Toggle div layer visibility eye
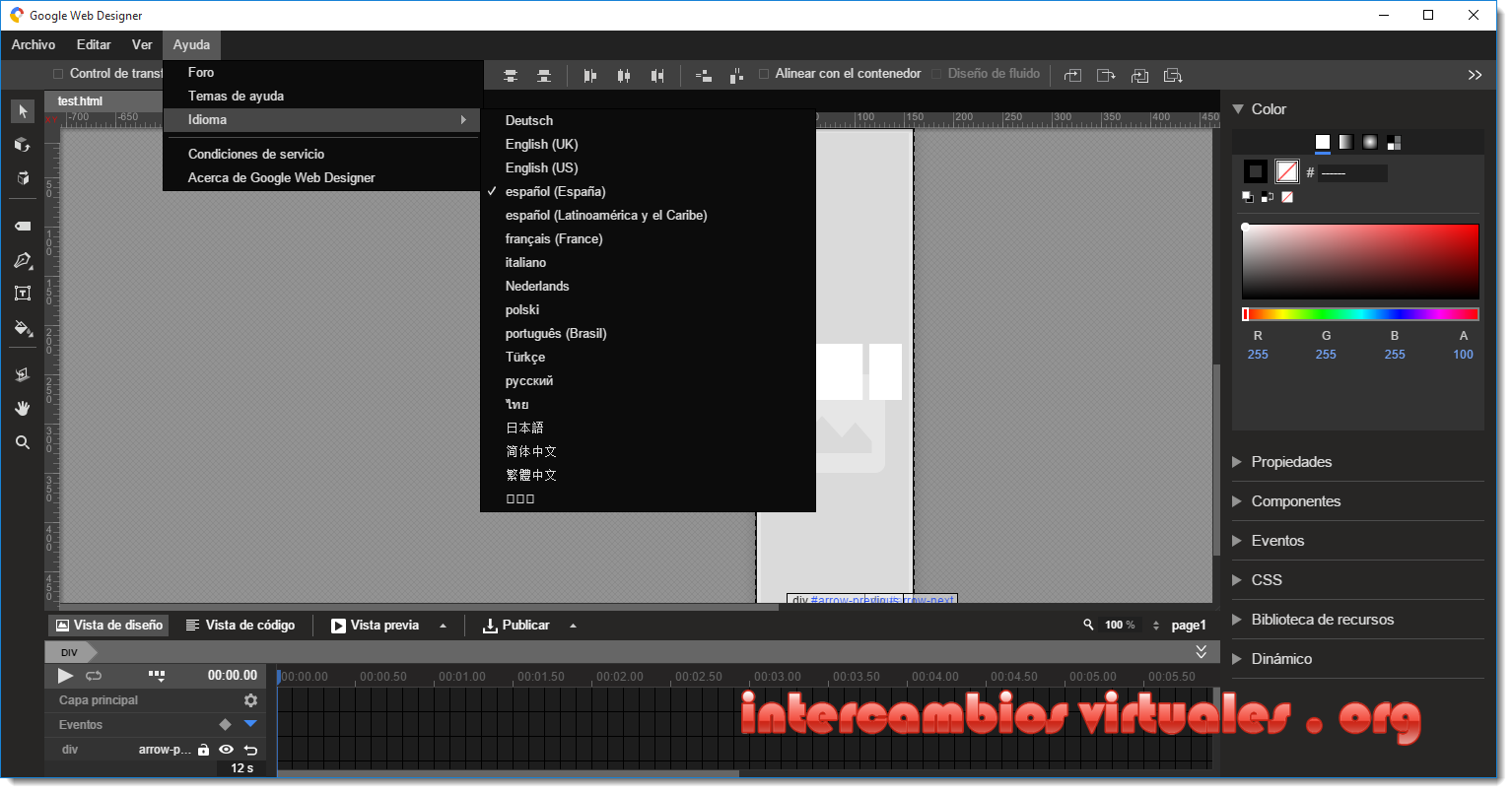Image resolution: width=1512 pixels, height=793 pixels. click(x=226, y=750)
